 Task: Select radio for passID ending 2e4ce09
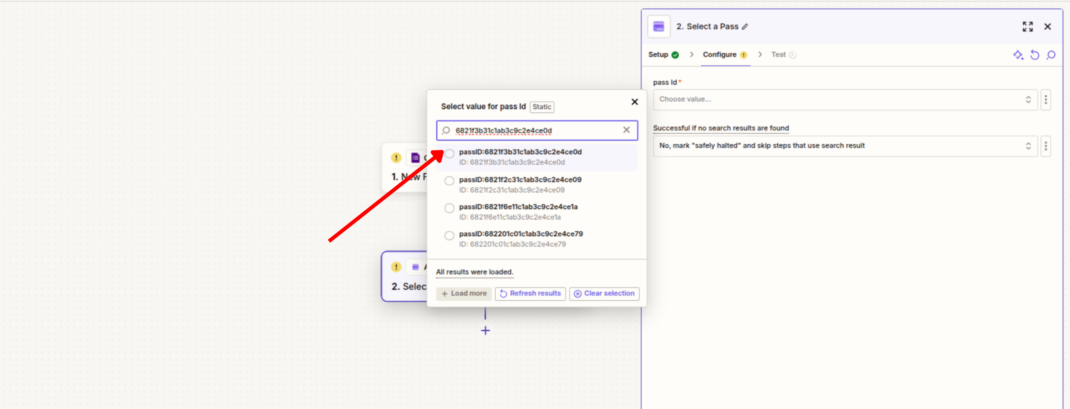tap(449, 181)
